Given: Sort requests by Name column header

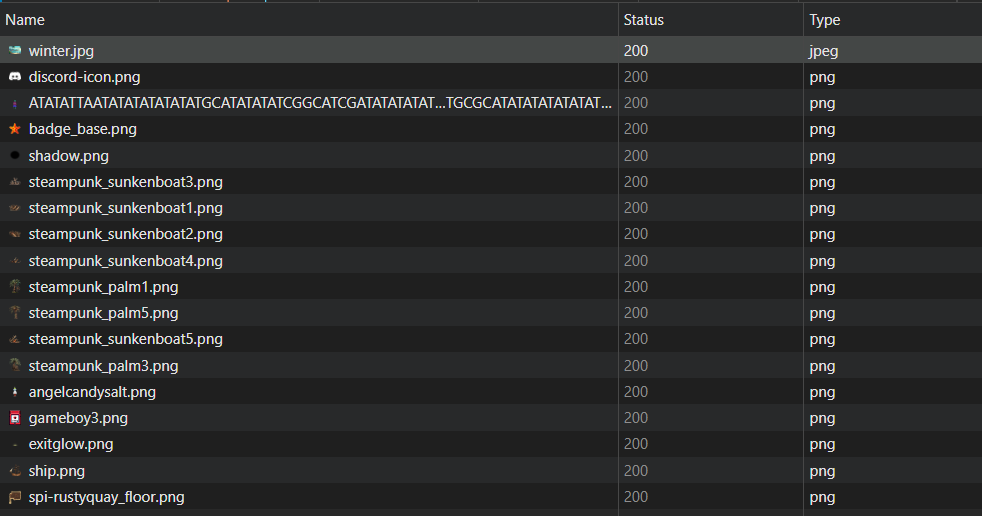Looking at the screenshot, I should coord(25,20).
